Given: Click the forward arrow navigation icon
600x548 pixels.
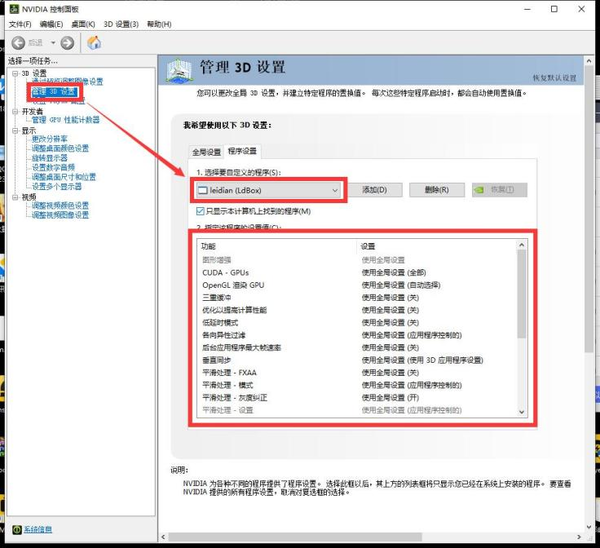Looking at the screenshot, I should click(67, 43).
